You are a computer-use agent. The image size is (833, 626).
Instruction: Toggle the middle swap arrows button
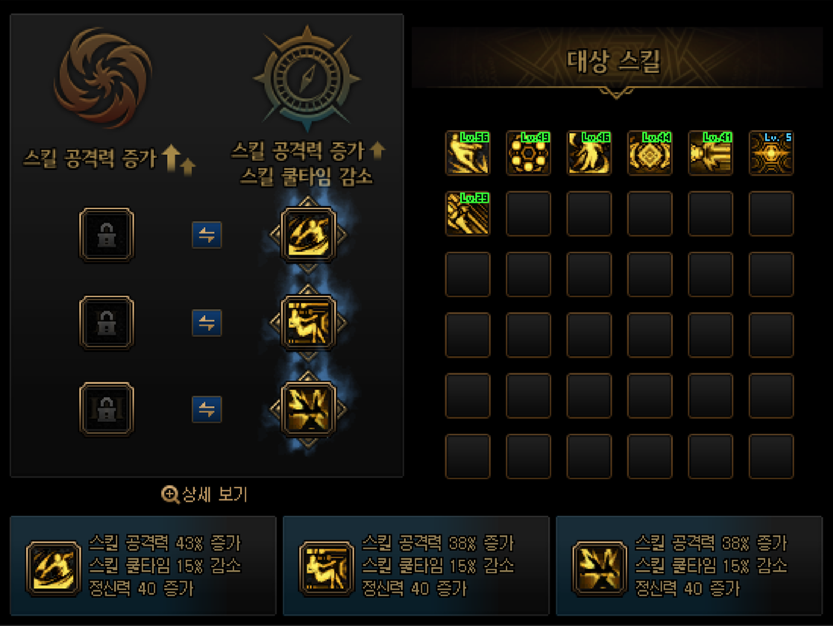pos(207,323)
